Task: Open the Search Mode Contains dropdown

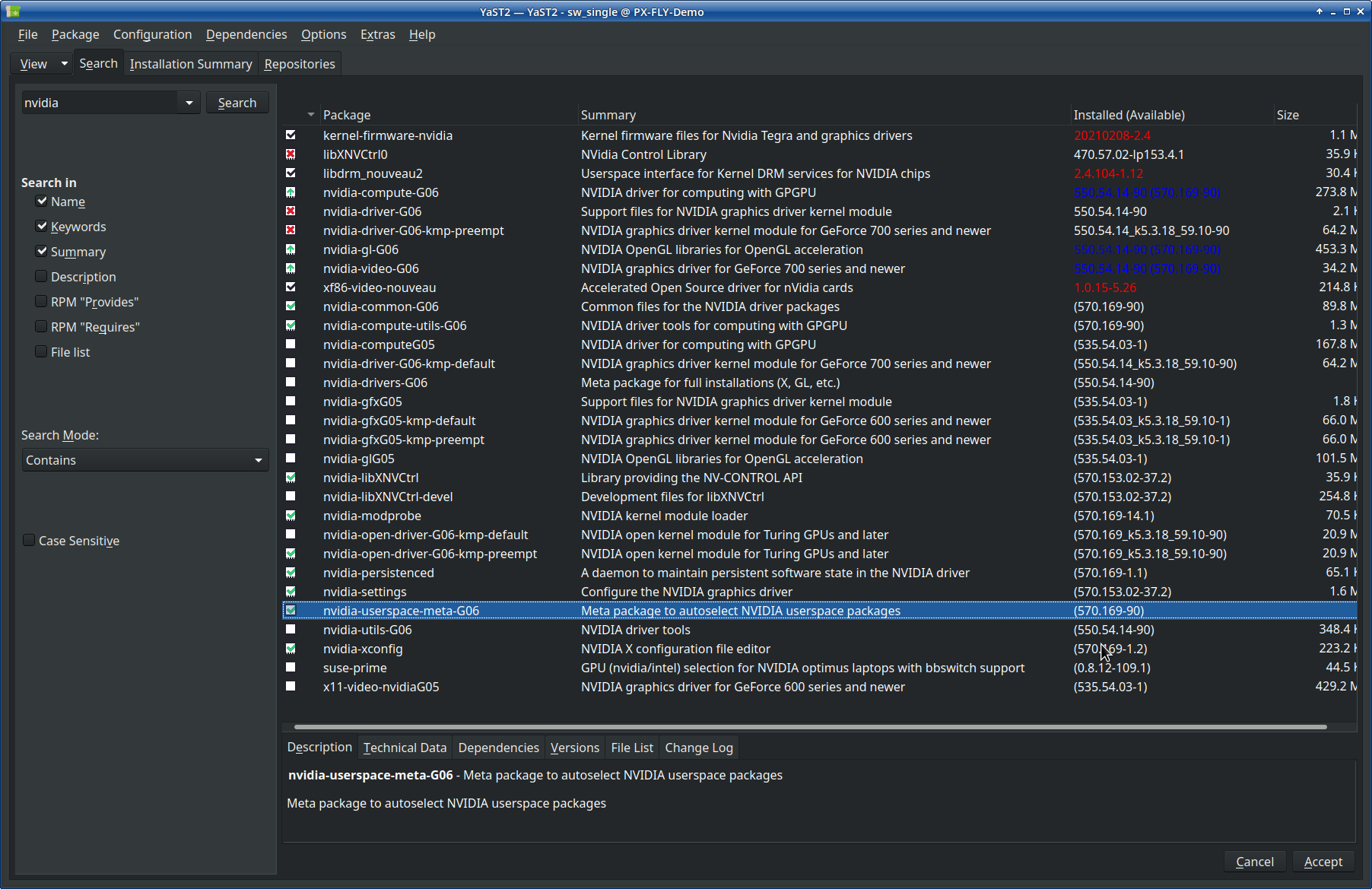Action: coord(145,460)
